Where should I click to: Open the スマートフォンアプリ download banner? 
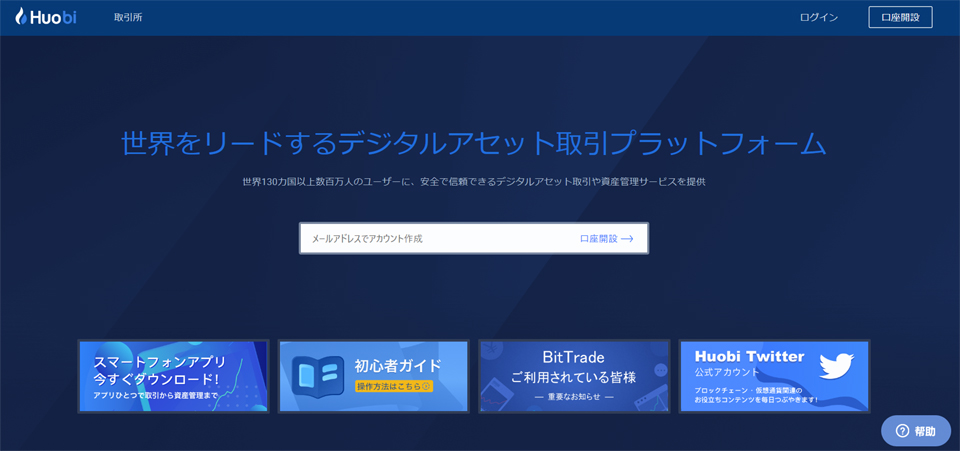[x=173, y=376]
